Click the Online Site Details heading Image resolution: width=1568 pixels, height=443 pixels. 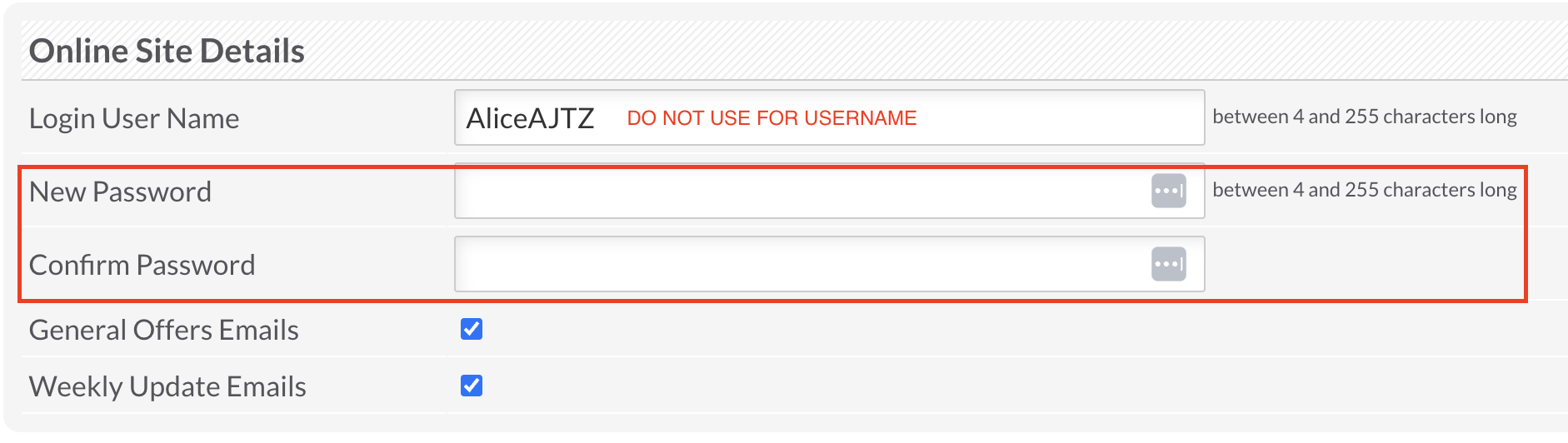[x=167, y=51]
